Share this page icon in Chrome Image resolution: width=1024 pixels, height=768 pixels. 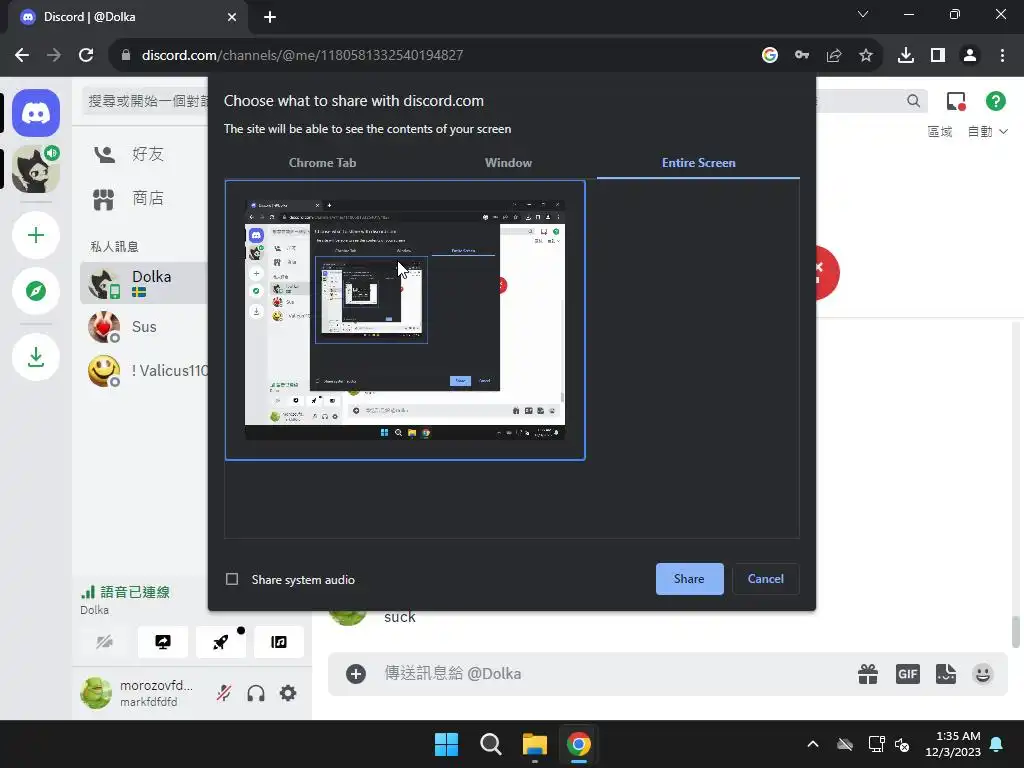pyautogui.click(x=834, y=55)
